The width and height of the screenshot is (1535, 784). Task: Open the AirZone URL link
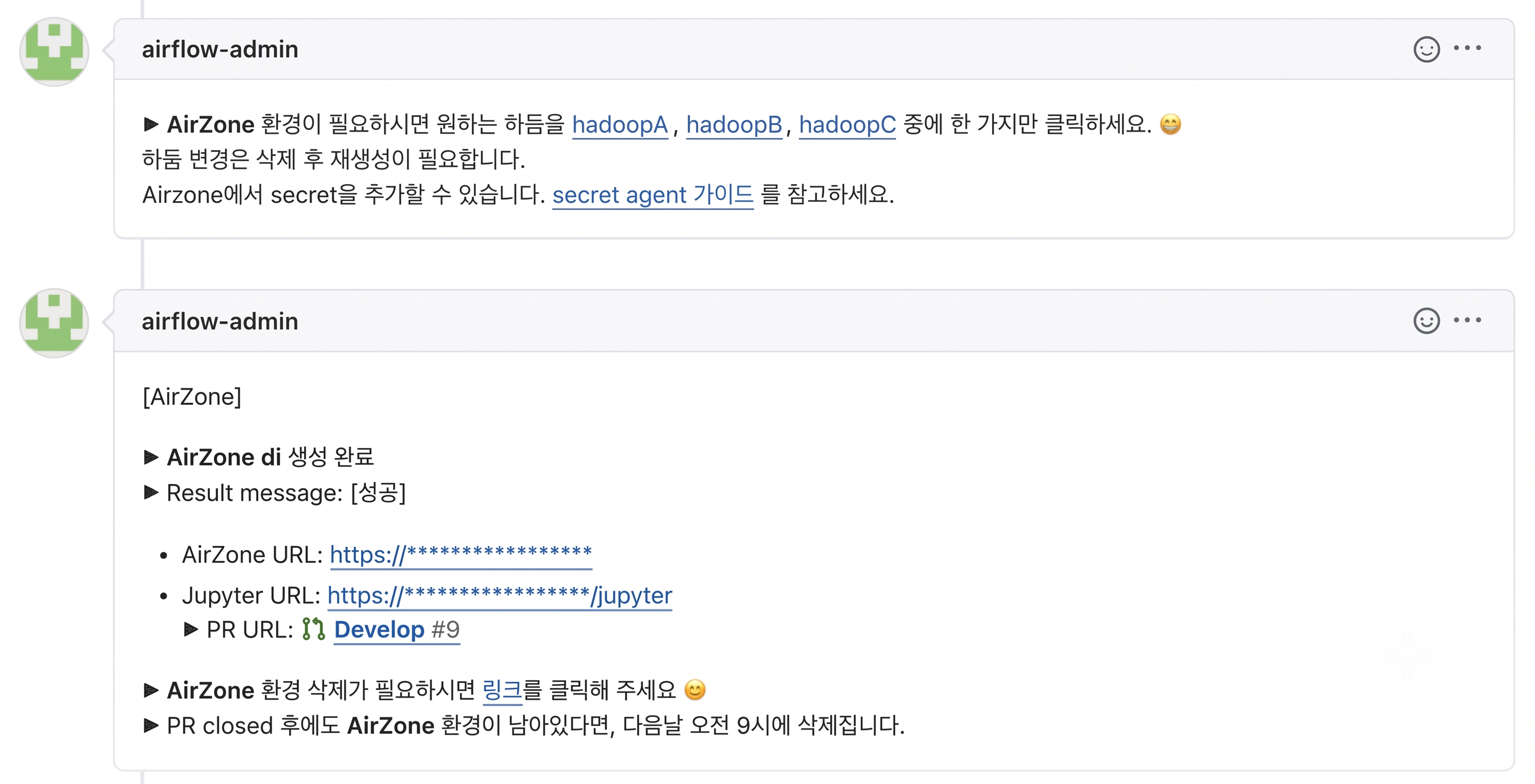pyautogui.click(x=461, y=554)
